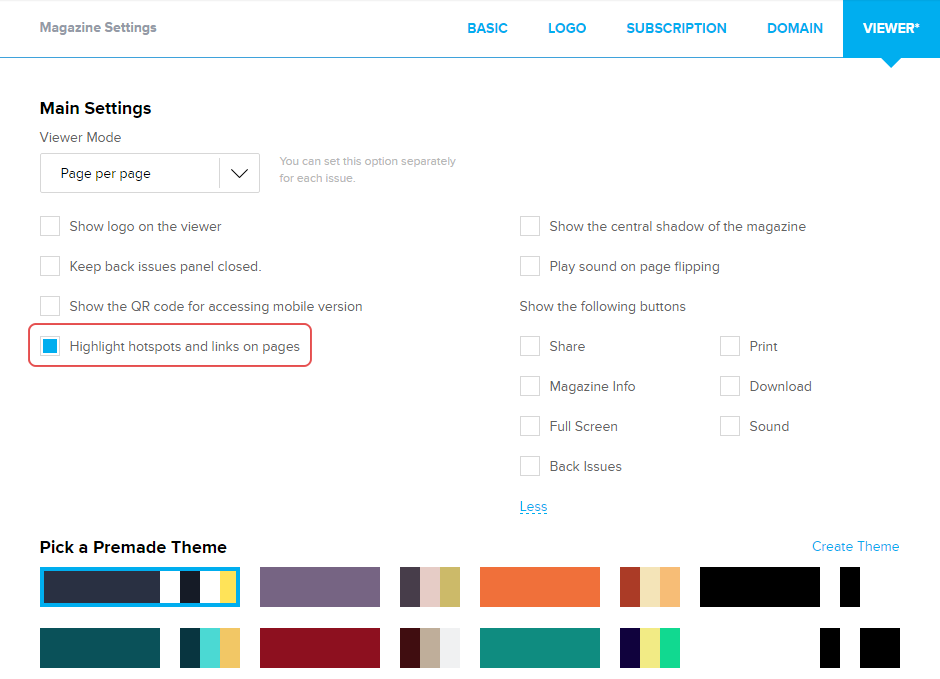Toggle Play sound on page flipping

click(x=530, y=266)
